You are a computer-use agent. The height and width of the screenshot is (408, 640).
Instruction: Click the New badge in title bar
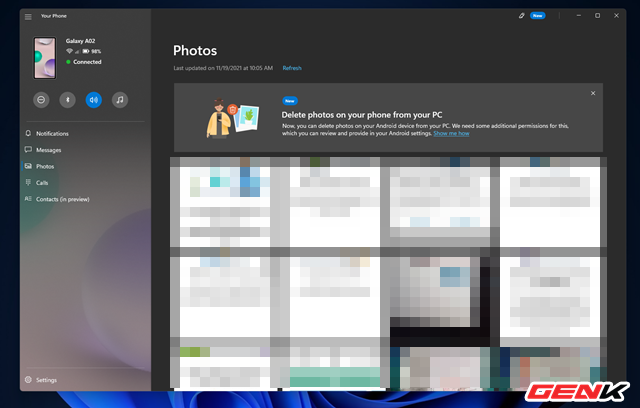pyautogui.click(x=538, y=16)
